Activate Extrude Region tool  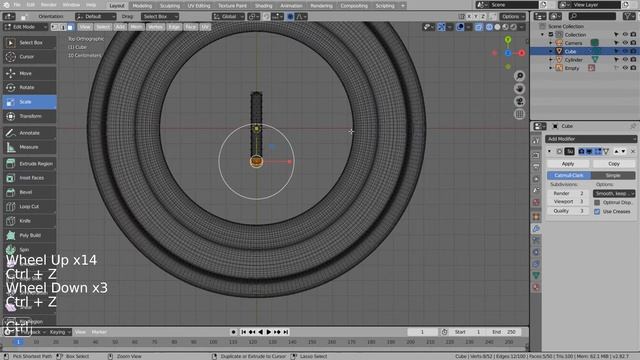pos(29,164)
